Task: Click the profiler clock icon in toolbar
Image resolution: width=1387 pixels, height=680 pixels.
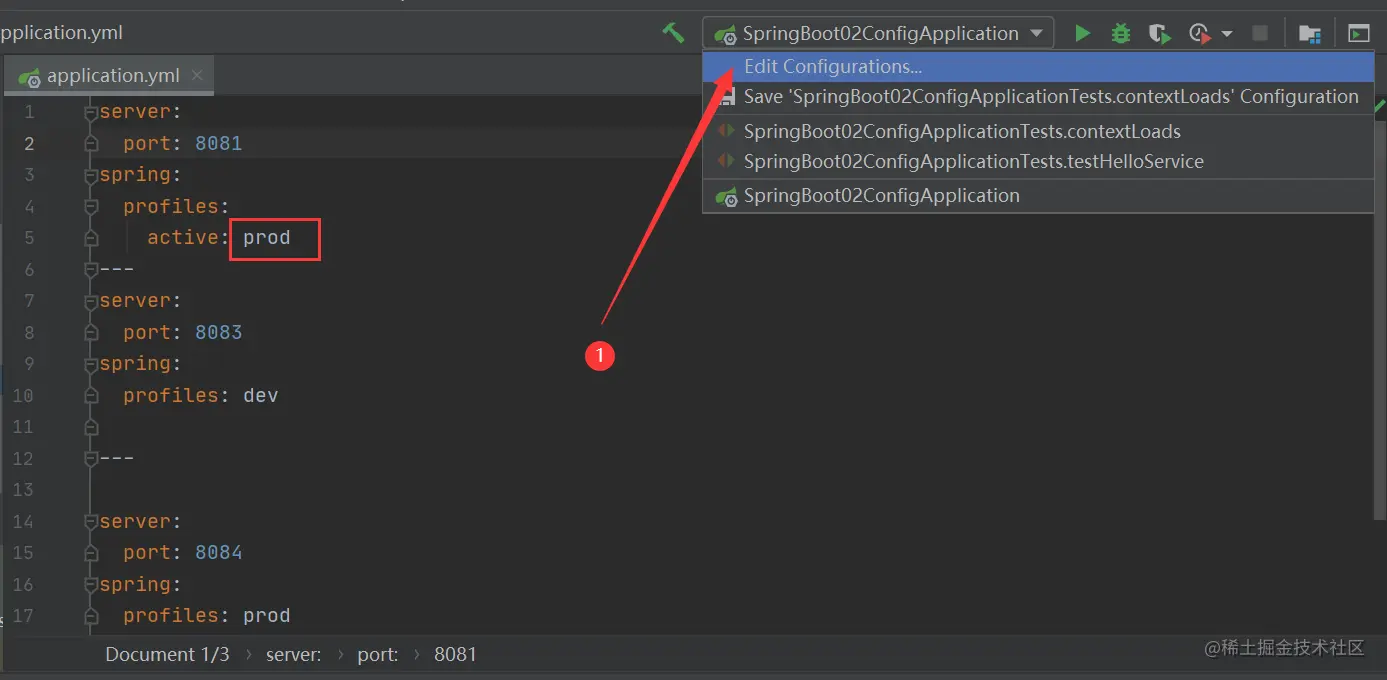Action: [1200, 33]
